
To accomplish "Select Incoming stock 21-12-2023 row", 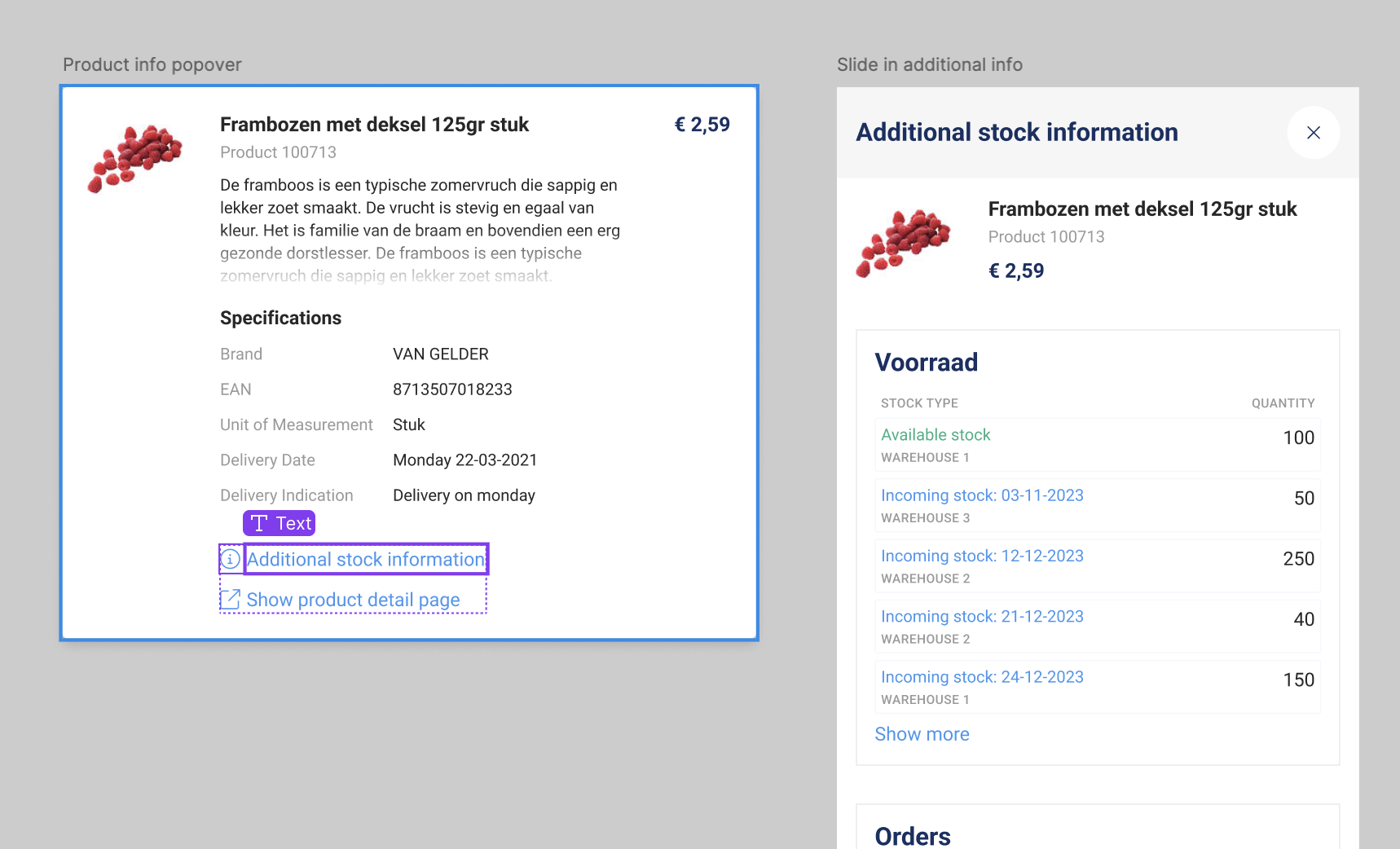I will (1097, 627).
